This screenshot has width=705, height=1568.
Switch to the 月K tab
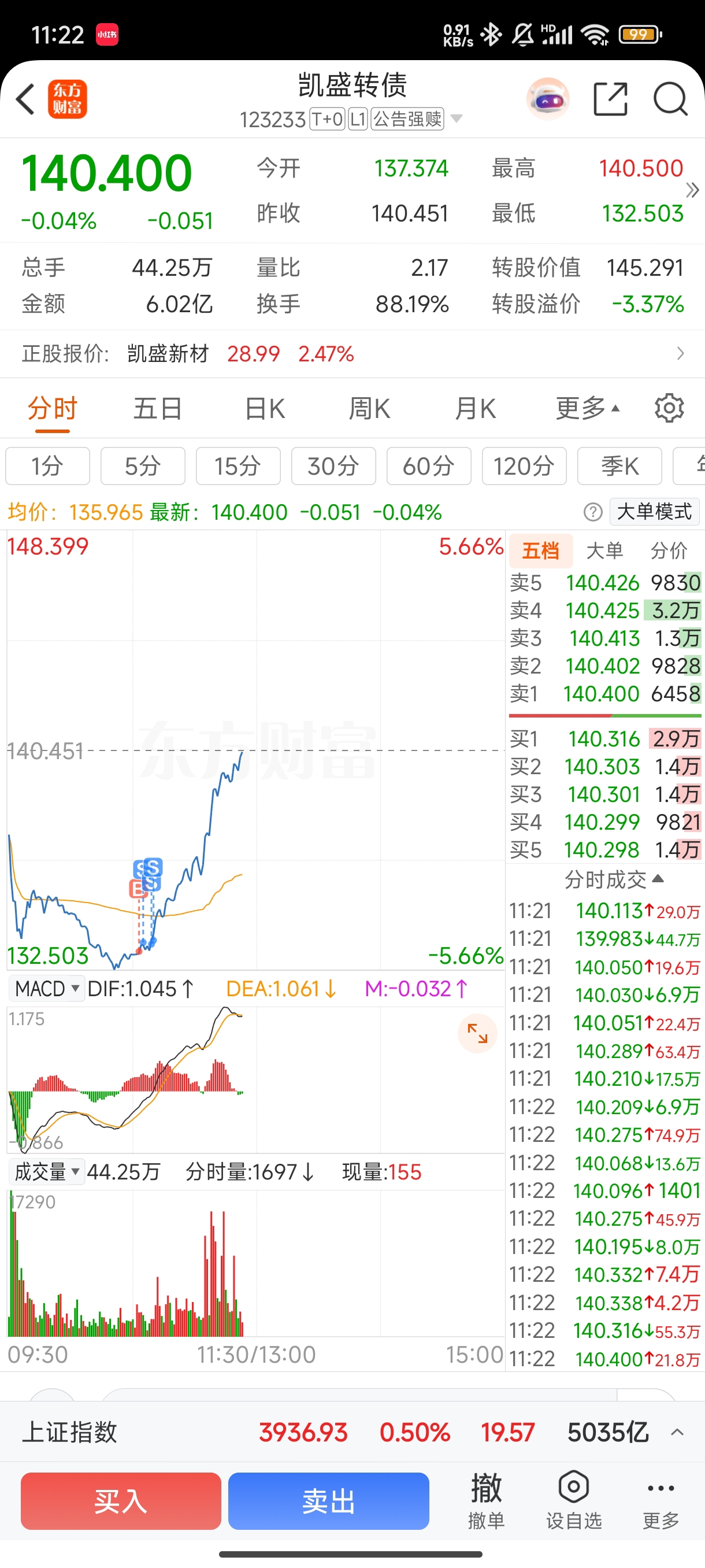coord(476,408)
